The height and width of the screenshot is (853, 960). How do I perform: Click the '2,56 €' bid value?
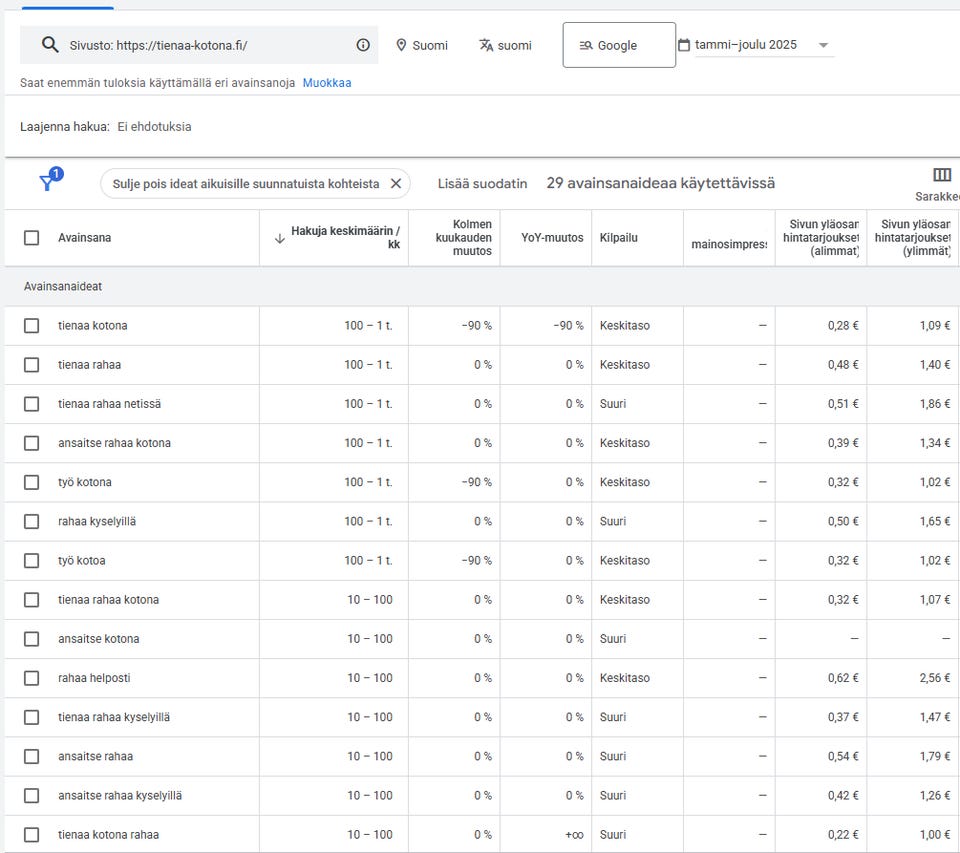point(935,678)
